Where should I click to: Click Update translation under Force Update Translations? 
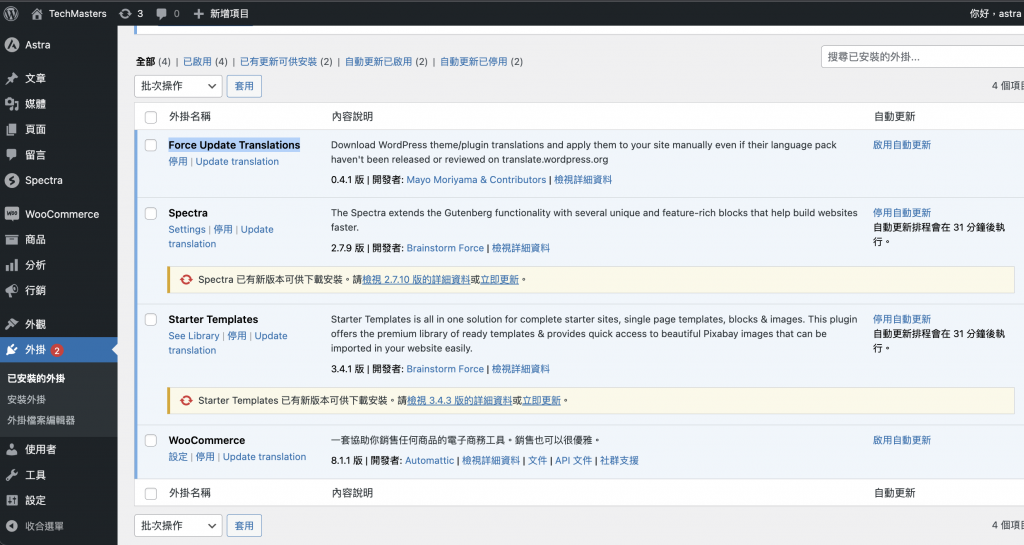click(x=237, y=161)
